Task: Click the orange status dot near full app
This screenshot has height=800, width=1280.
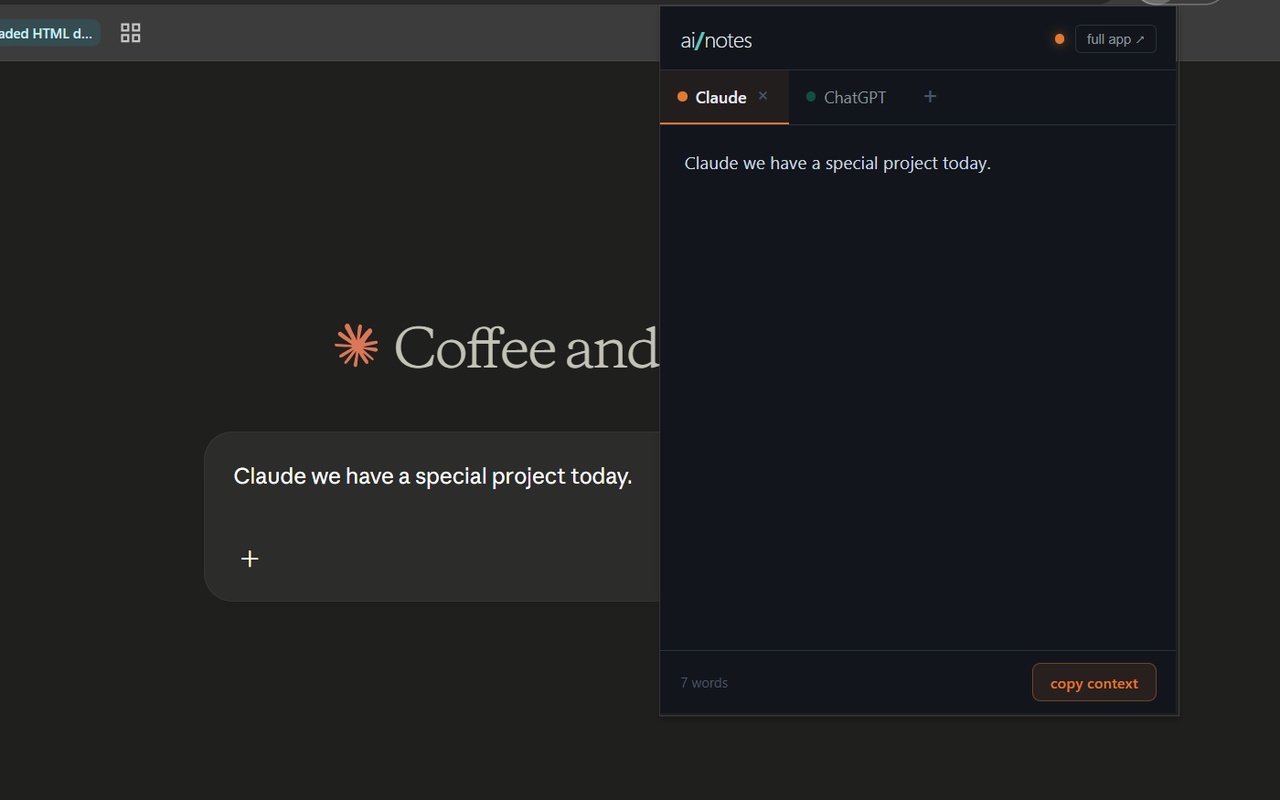Action: (1059, 39)
